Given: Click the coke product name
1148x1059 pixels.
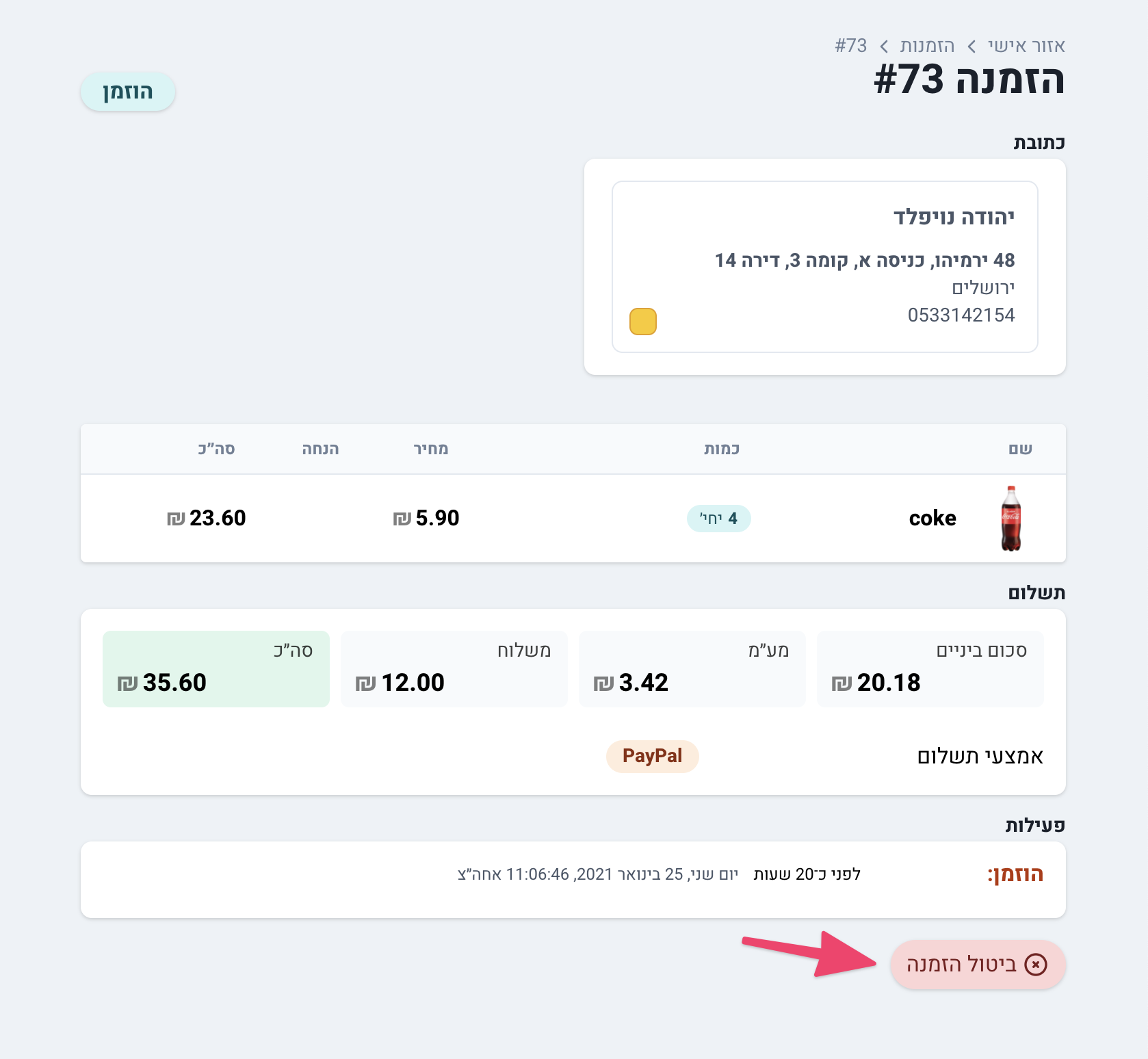Looking at the screenshot, I should (x=932, y=519).
